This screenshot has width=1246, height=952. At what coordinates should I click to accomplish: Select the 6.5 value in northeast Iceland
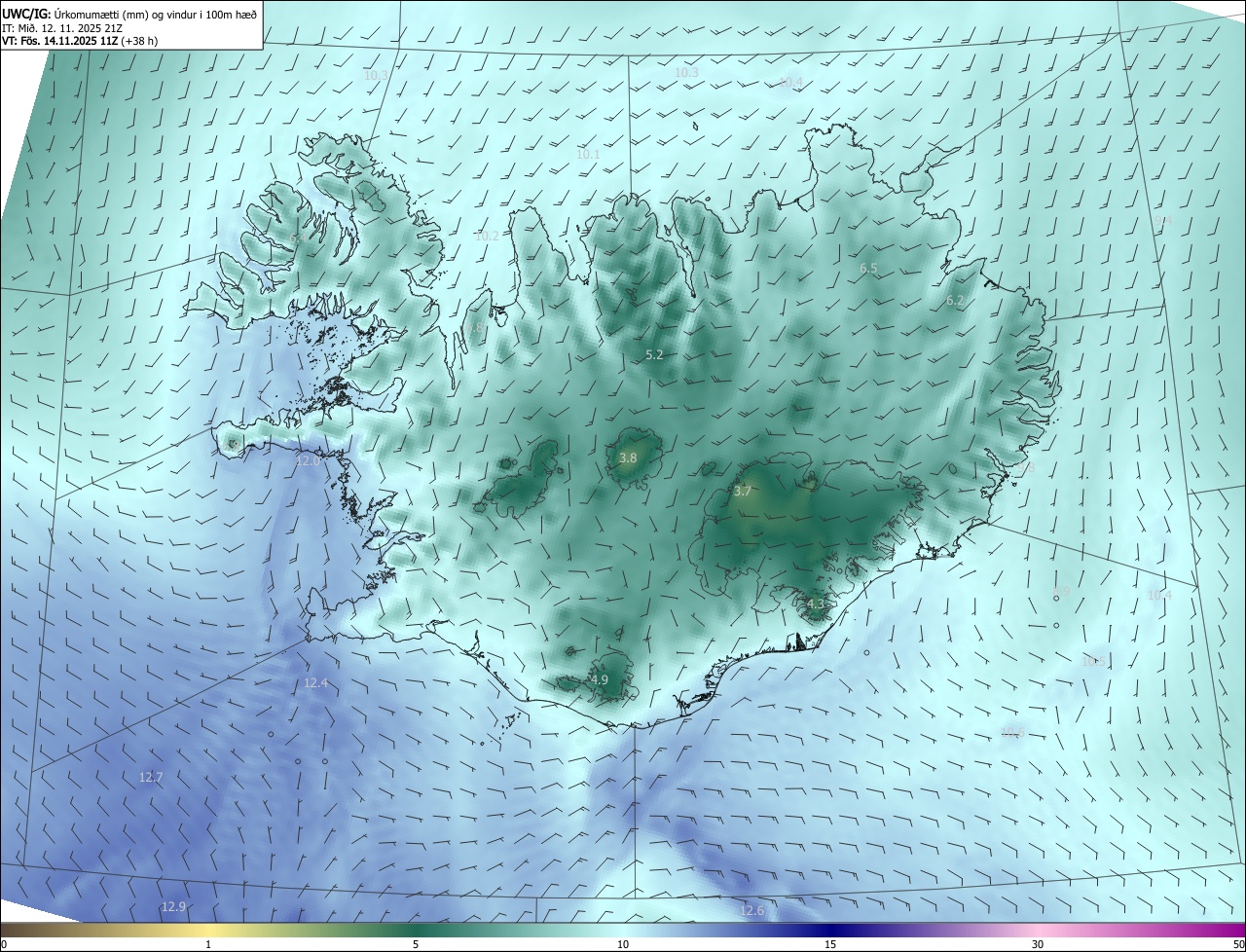868,269
